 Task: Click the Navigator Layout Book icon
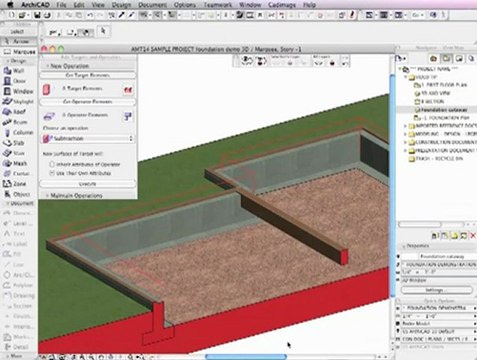459,59
